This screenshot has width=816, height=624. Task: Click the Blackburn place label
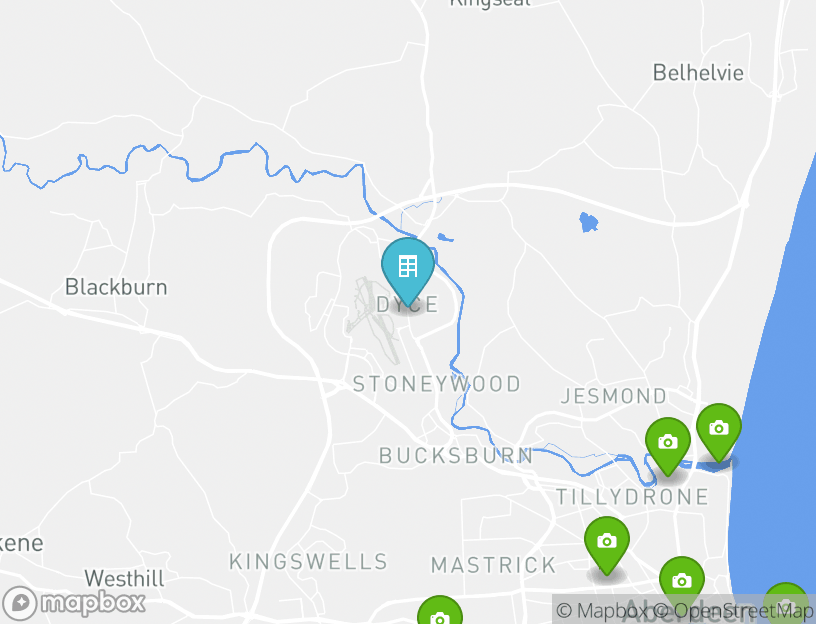(x=116, y=287)
